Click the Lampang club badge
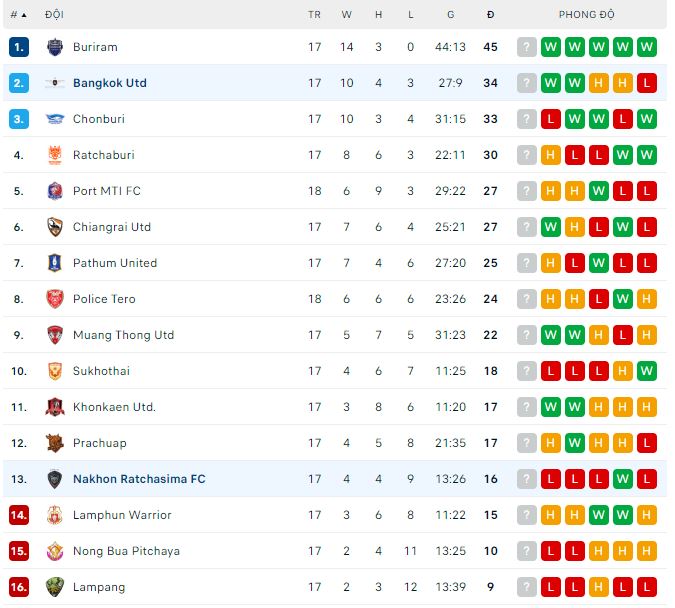 click(55, 587)
